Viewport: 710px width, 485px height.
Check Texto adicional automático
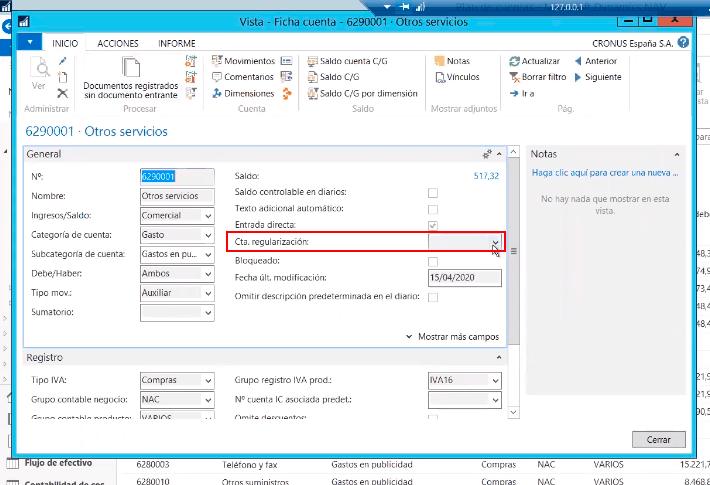click(x=433, y=209)
